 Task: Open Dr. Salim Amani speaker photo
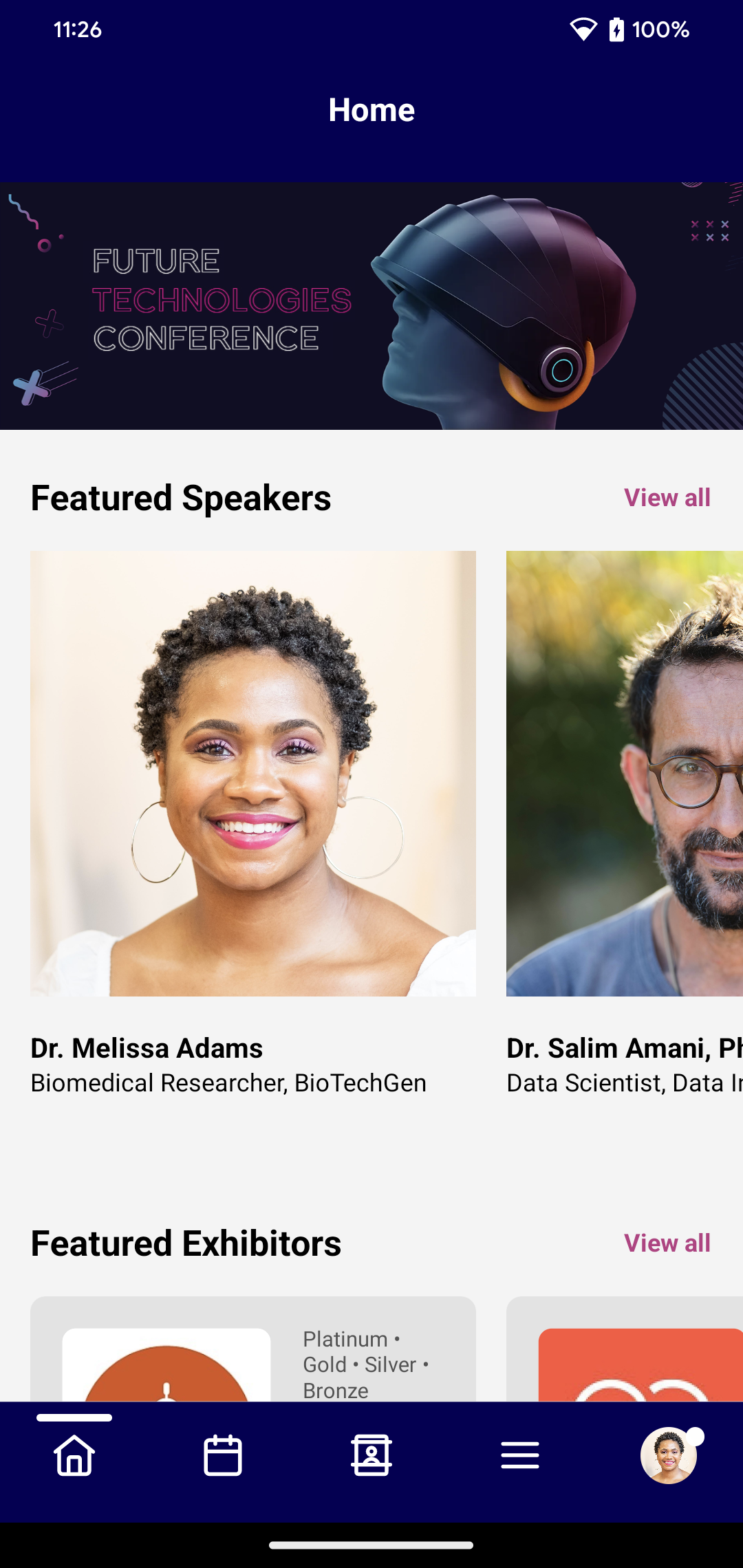click(x=625, y=773)
